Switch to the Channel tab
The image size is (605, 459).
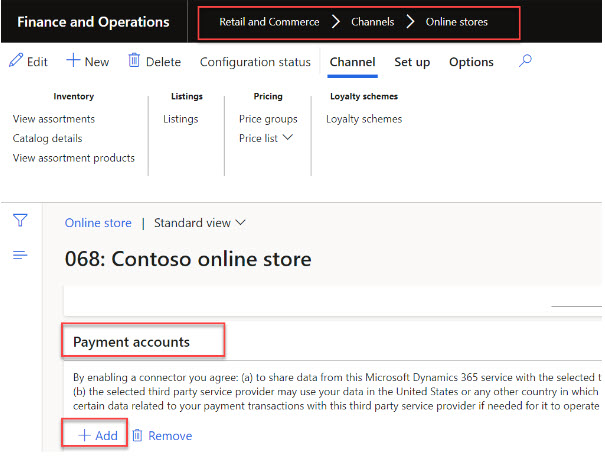coord(352,62)
